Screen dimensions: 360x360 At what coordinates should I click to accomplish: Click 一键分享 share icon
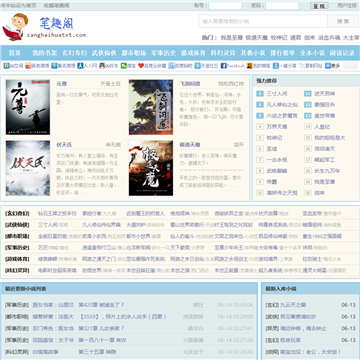(276, 66)
